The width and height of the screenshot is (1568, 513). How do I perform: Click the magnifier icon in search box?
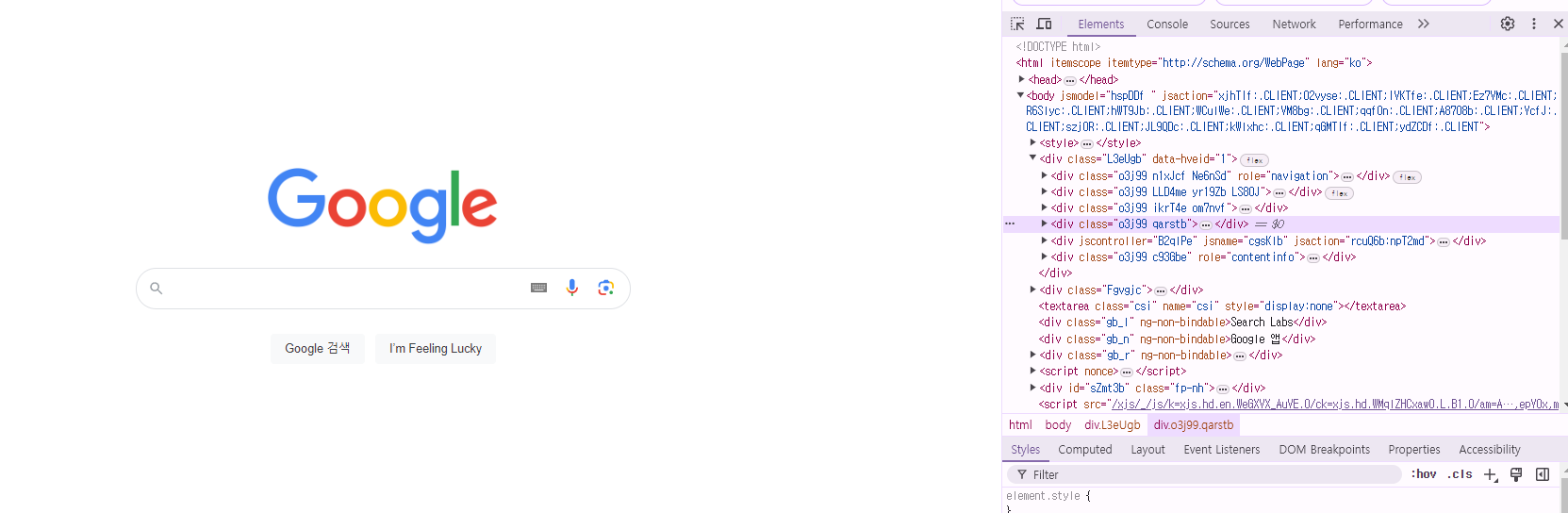pyautogui.click(x=157, y=288)
